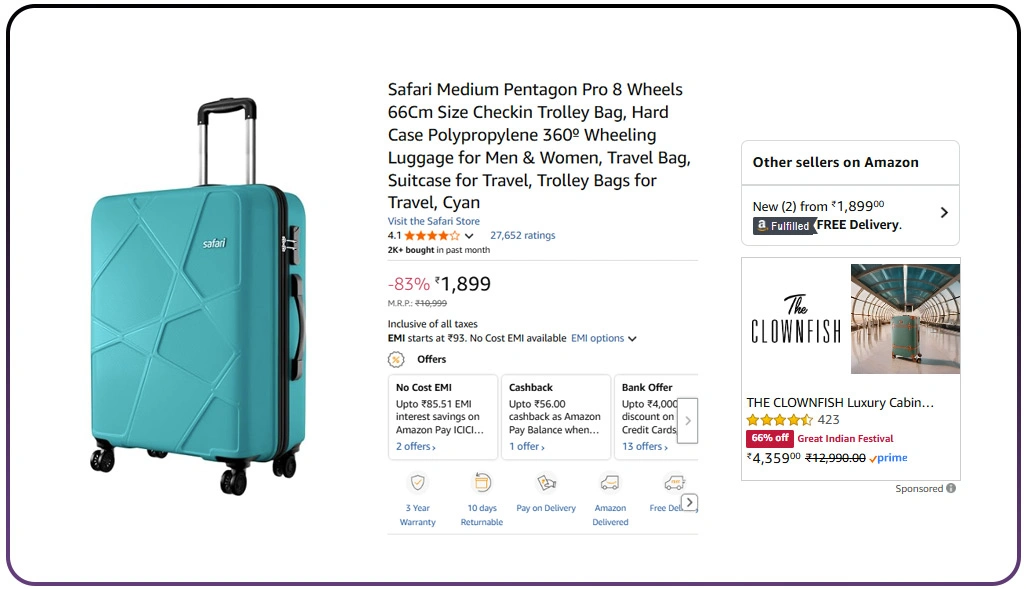Open 13 offers under Bank Offer
Screen dimensions: 1026x589
tap(644, 447)
